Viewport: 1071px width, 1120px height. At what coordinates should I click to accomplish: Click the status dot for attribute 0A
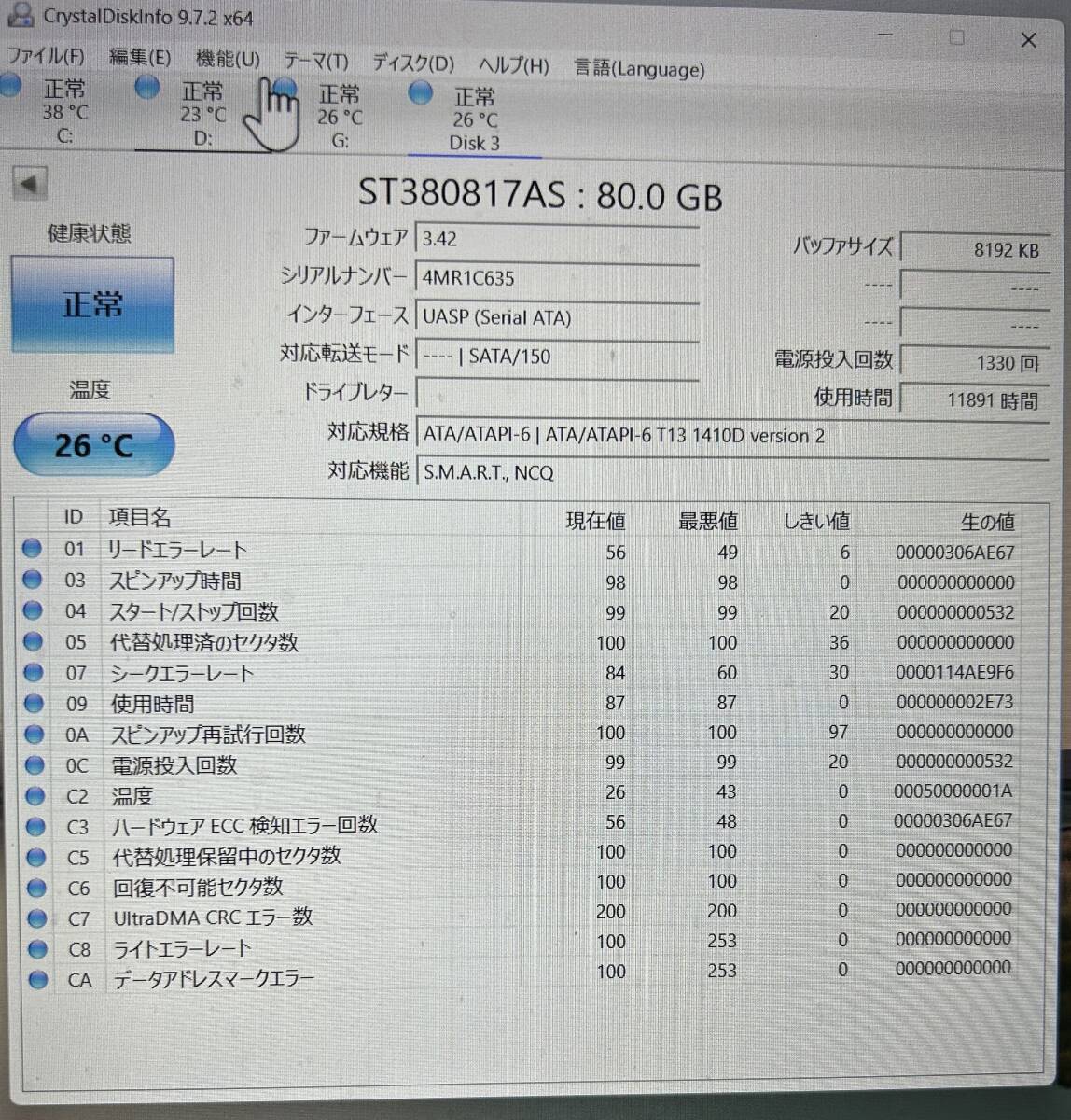point(35,734)
